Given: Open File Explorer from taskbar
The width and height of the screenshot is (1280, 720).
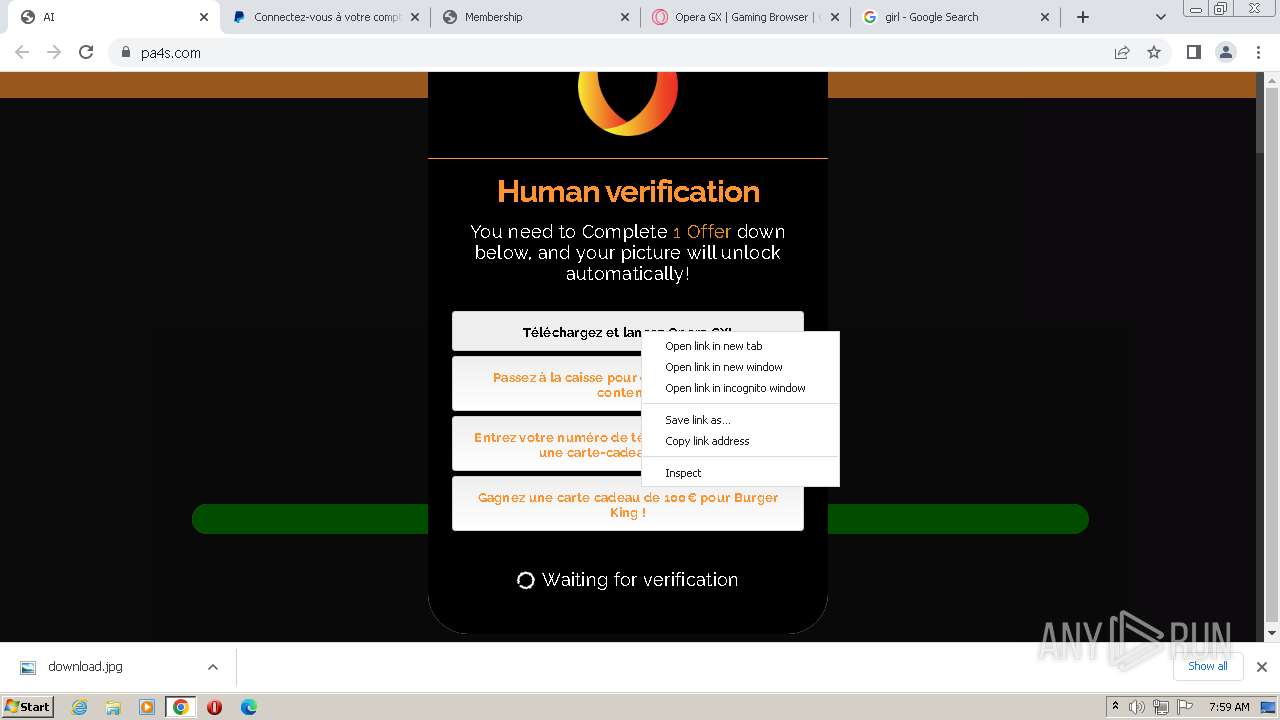Looking at the screenshot, I should pos(113,707).
